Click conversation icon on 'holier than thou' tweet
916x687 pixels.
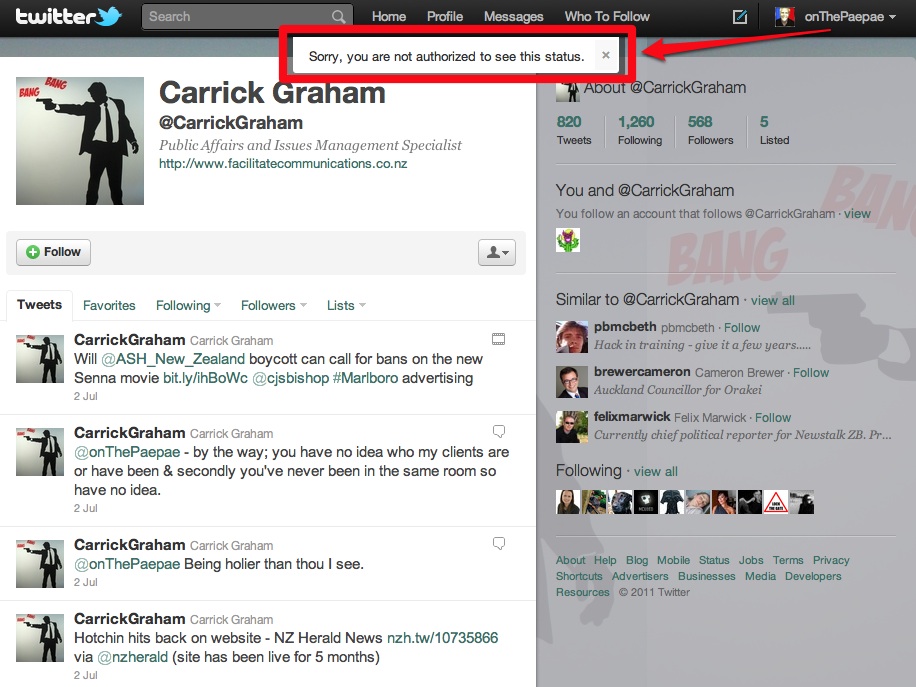point(499,543)
